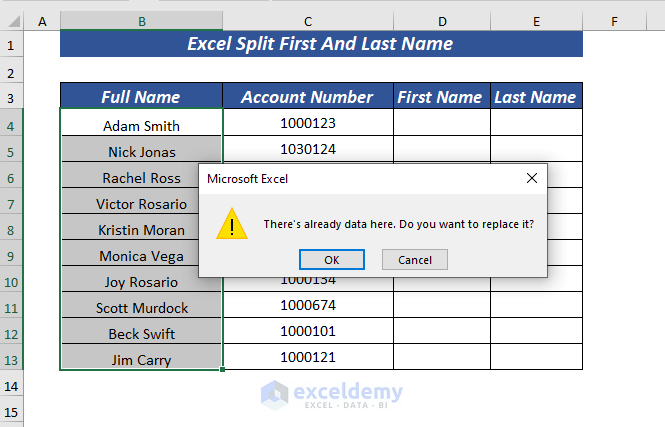Click the fill handle at selection's bottom corner
This screenshot has width=665, height=427.
223,370
